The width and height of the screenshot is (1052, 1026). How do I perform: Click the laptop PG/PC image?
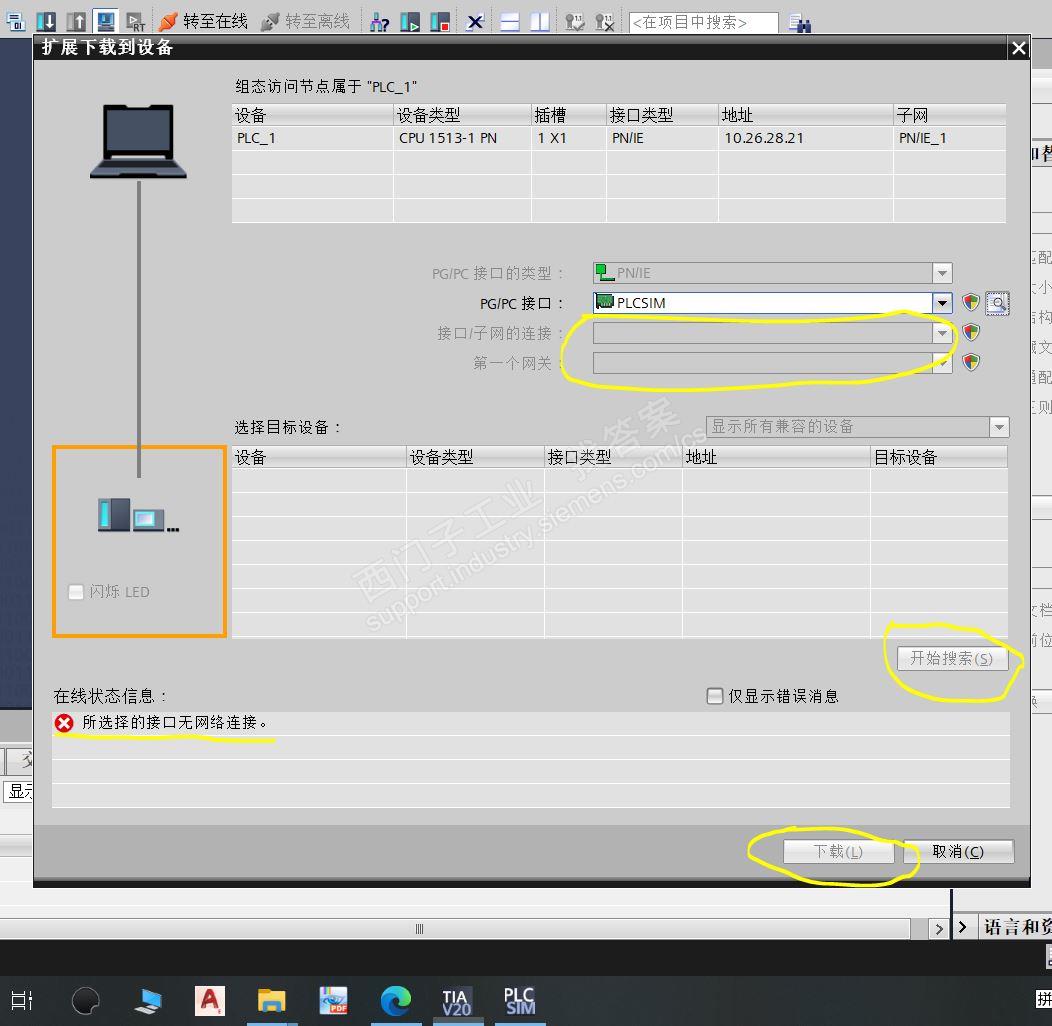coord(138,142)
